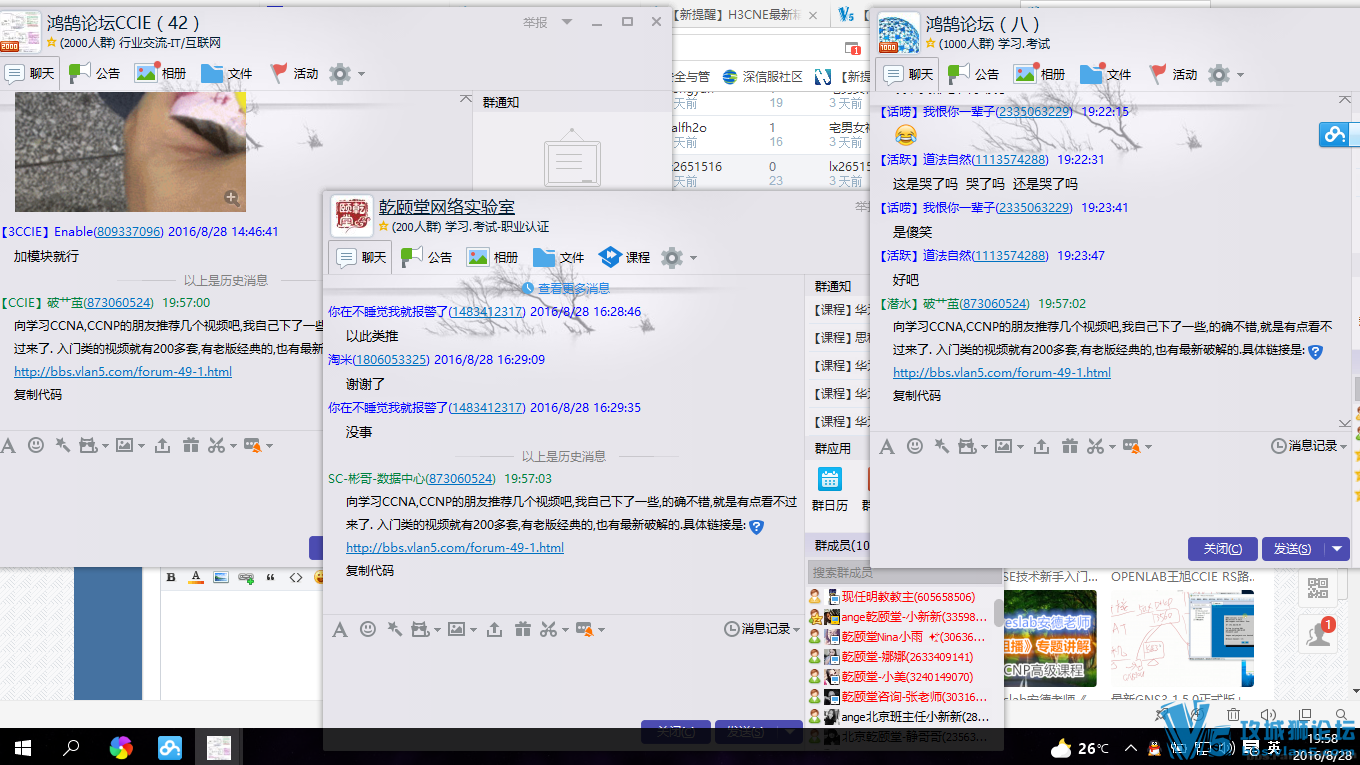Show hidden tray icons chevron
The image size is (1360, 765).
(x=1130, y=748)
